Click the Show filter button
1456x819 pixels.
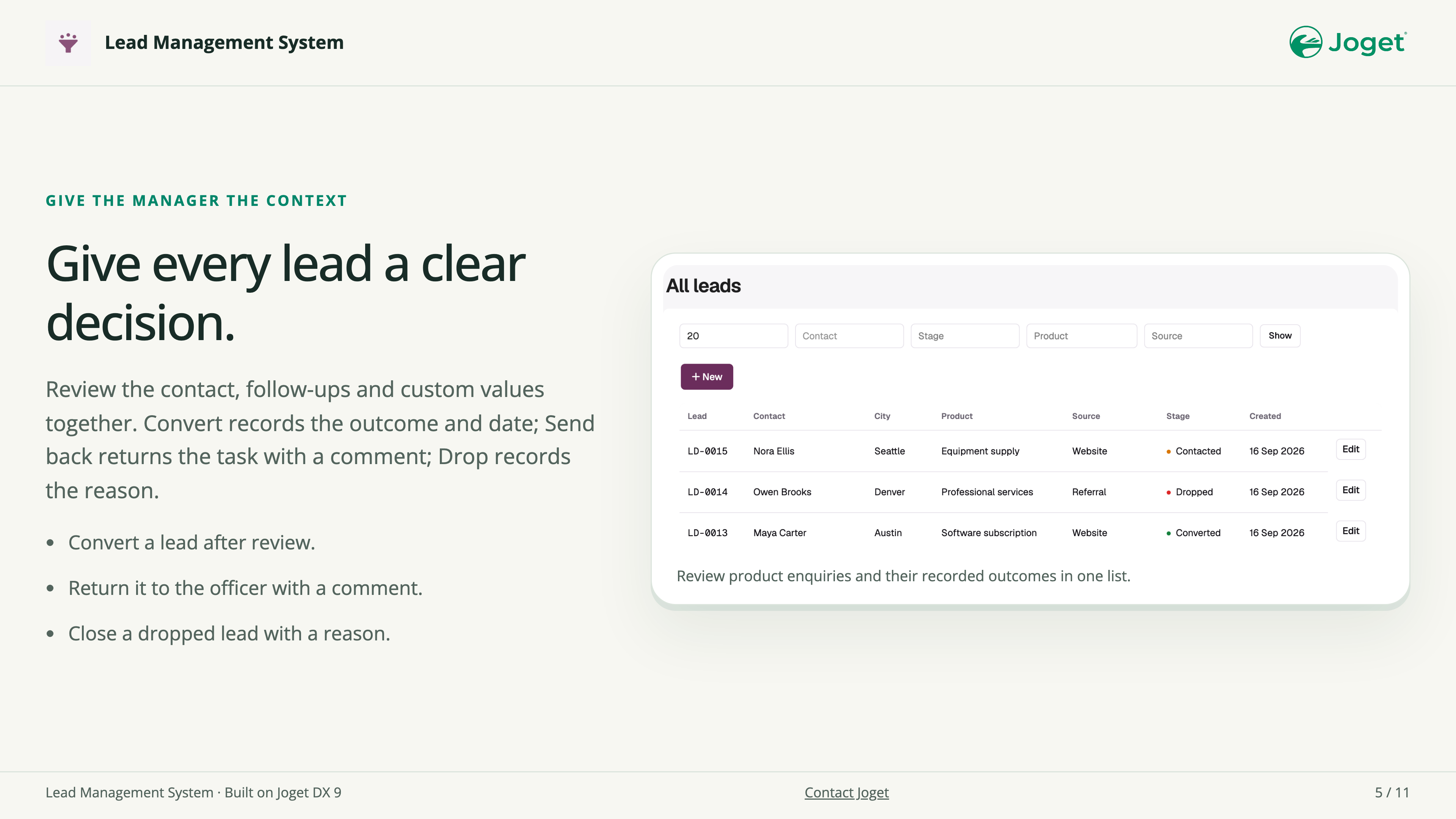pyautogui.click(x=1280, y=336)
